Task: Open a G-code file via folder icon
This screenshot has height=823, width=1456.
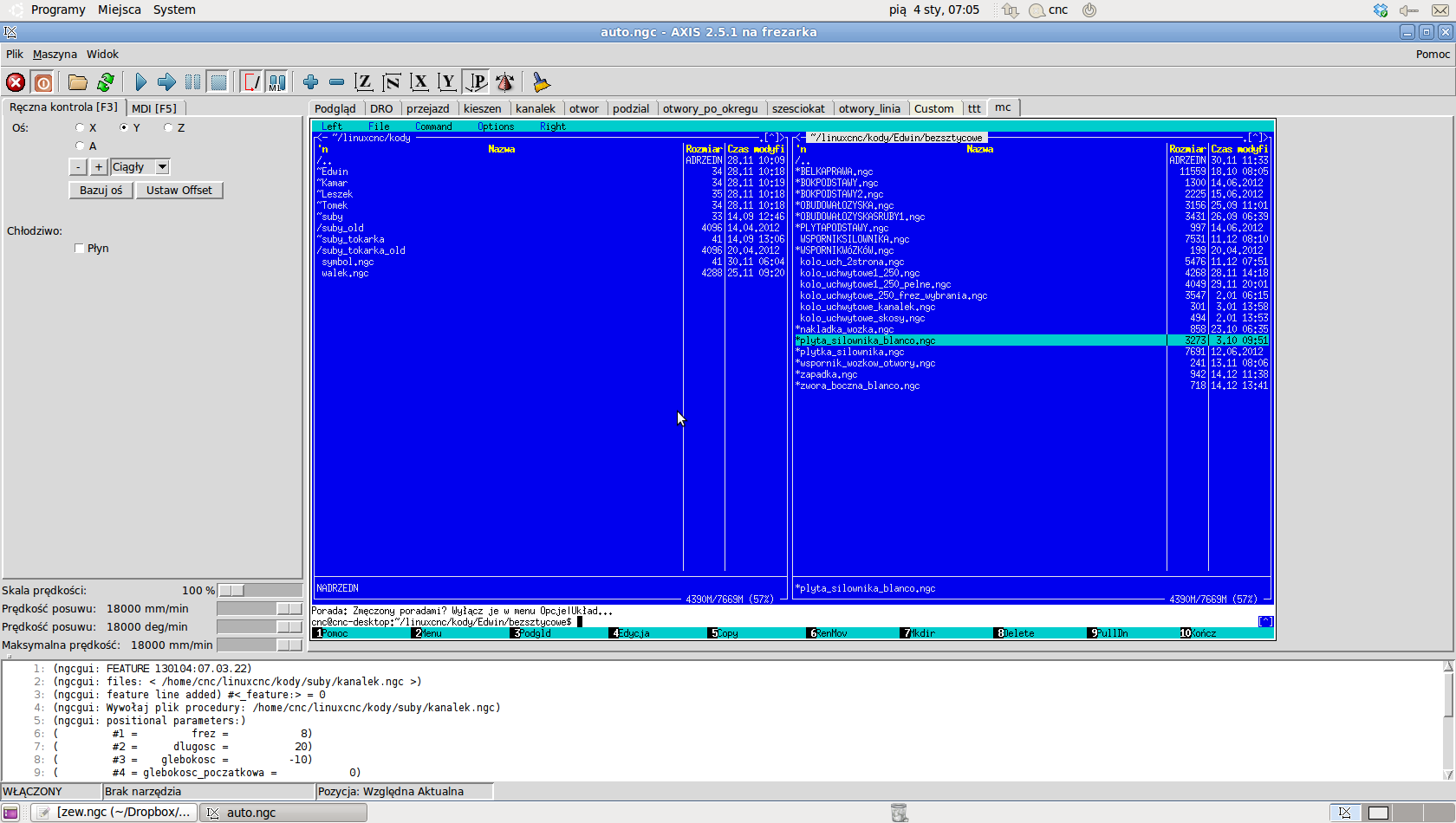Action: (78, 82)
